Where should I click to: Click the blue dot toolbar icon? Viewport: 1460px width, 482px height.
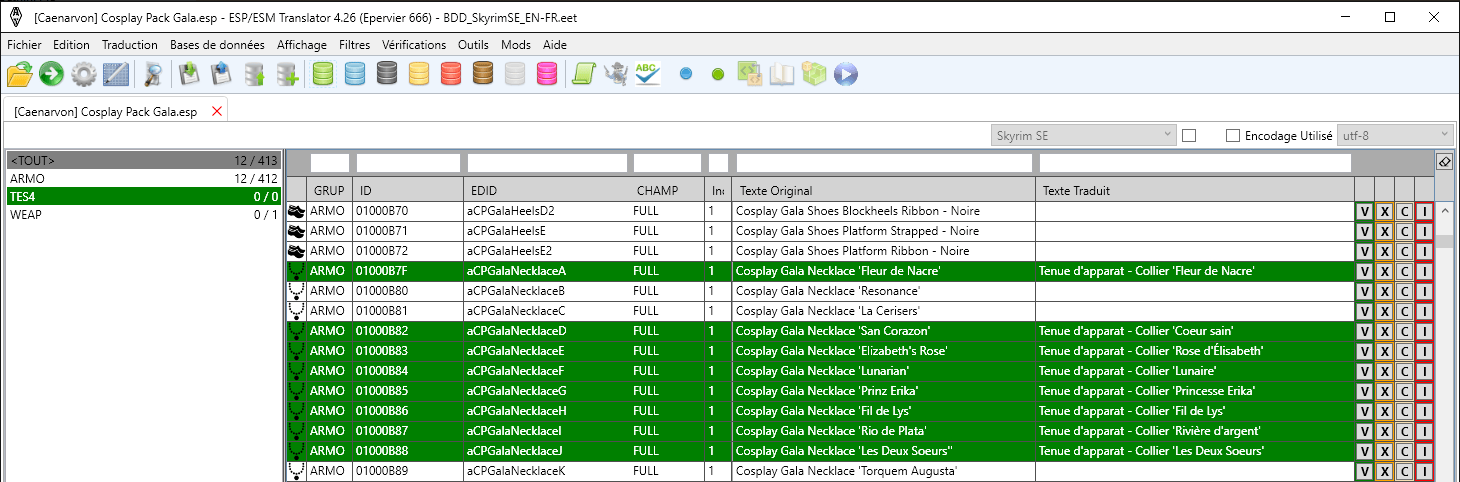pos(686,74)
